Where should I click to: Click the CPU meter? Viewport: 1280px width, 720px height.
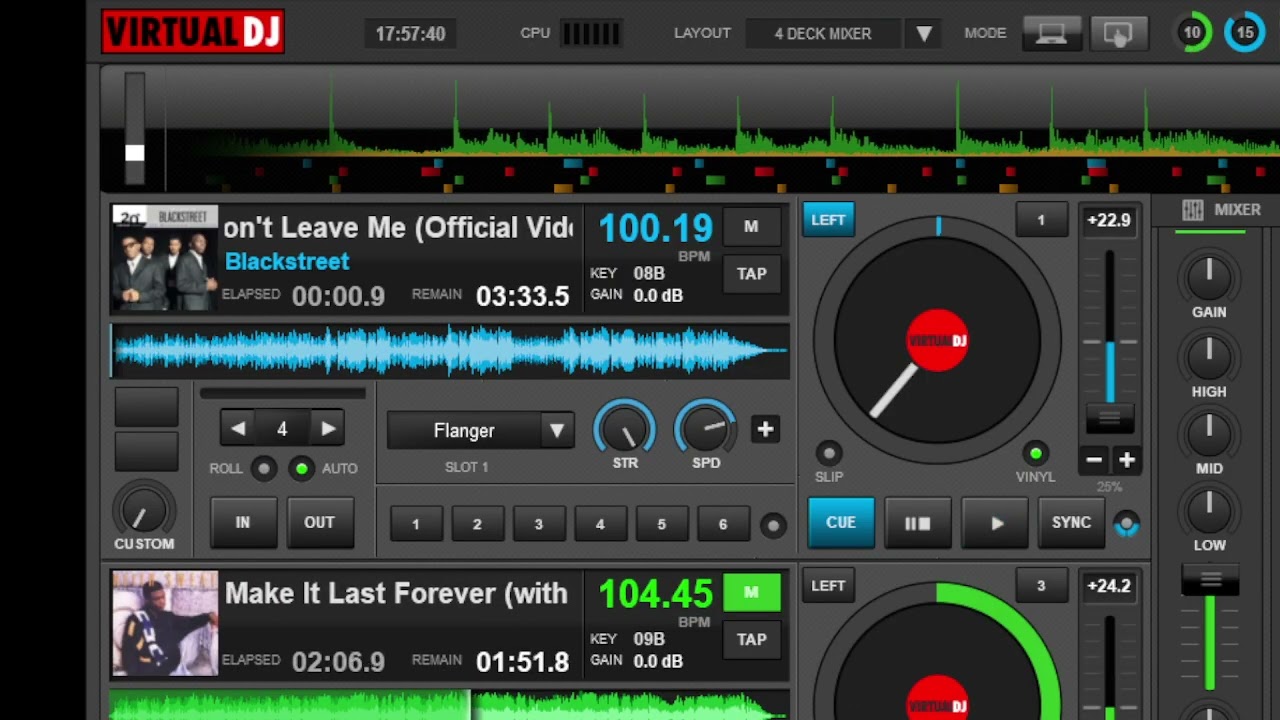click(591, 33)
